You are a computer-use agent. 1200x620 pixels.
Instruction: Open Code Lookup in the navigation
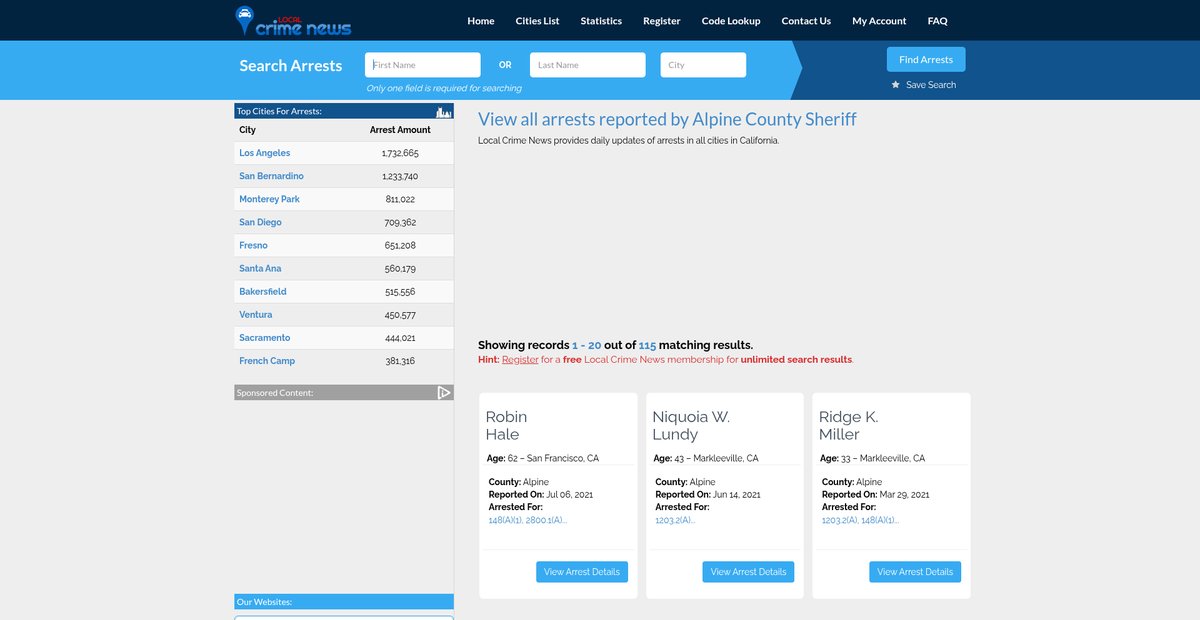(731, 21)
